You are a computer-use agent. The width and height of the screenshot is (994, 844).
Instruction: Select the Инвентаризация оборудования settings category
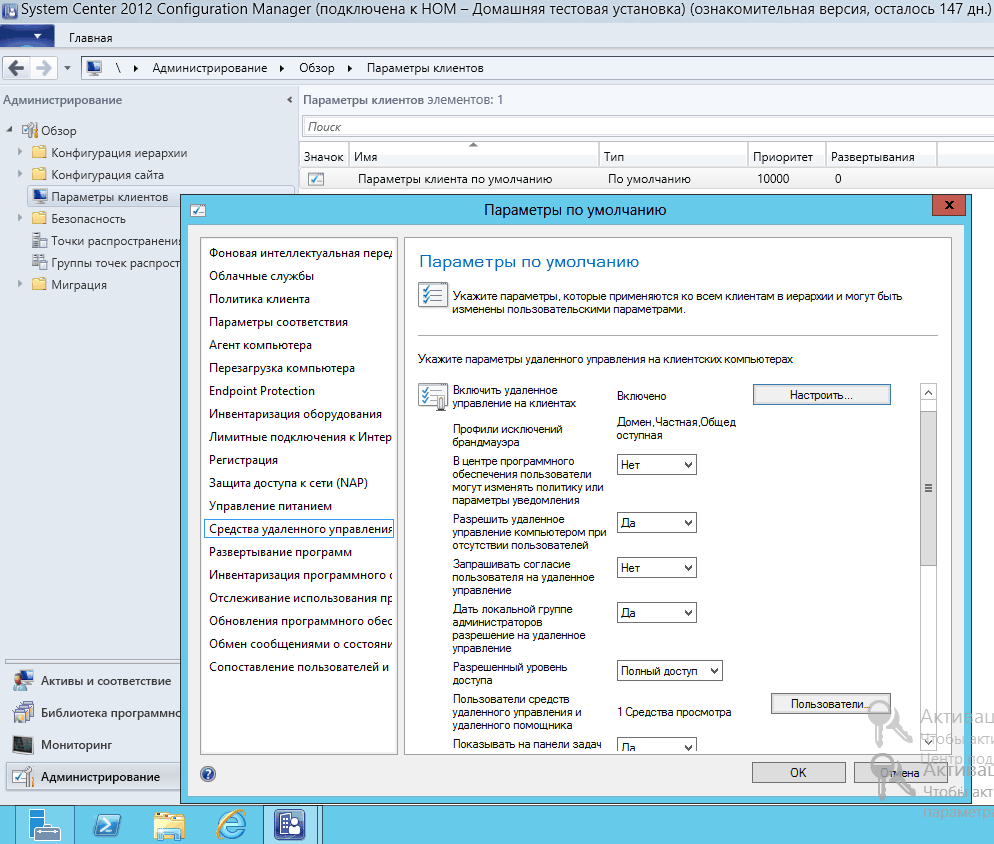pyautogui.click(x=299, y=414)
